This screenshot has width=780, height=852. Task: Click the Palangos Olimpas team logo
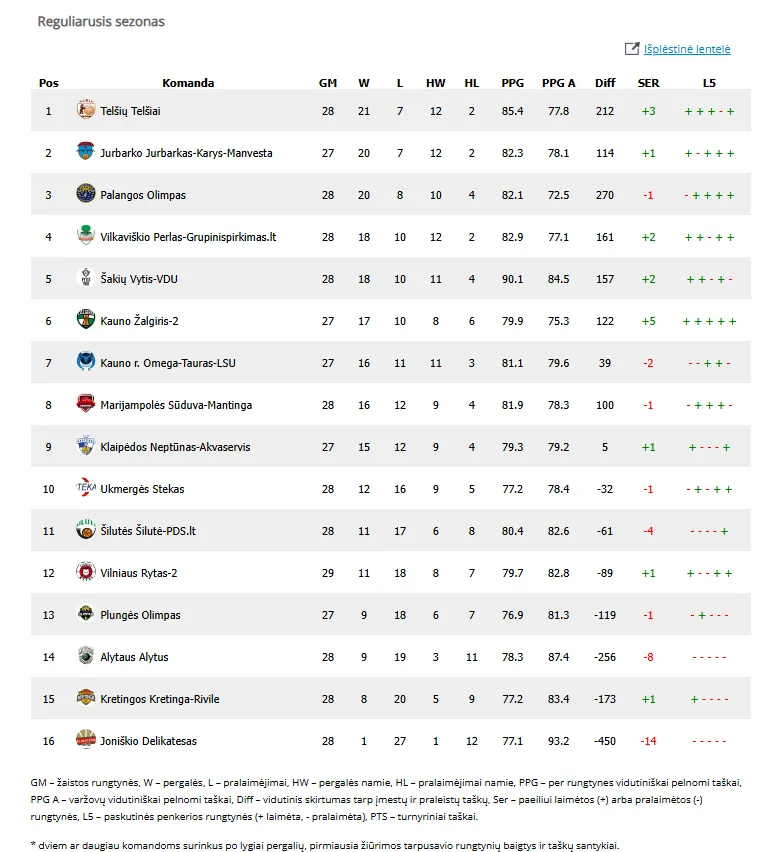[86, 195]
